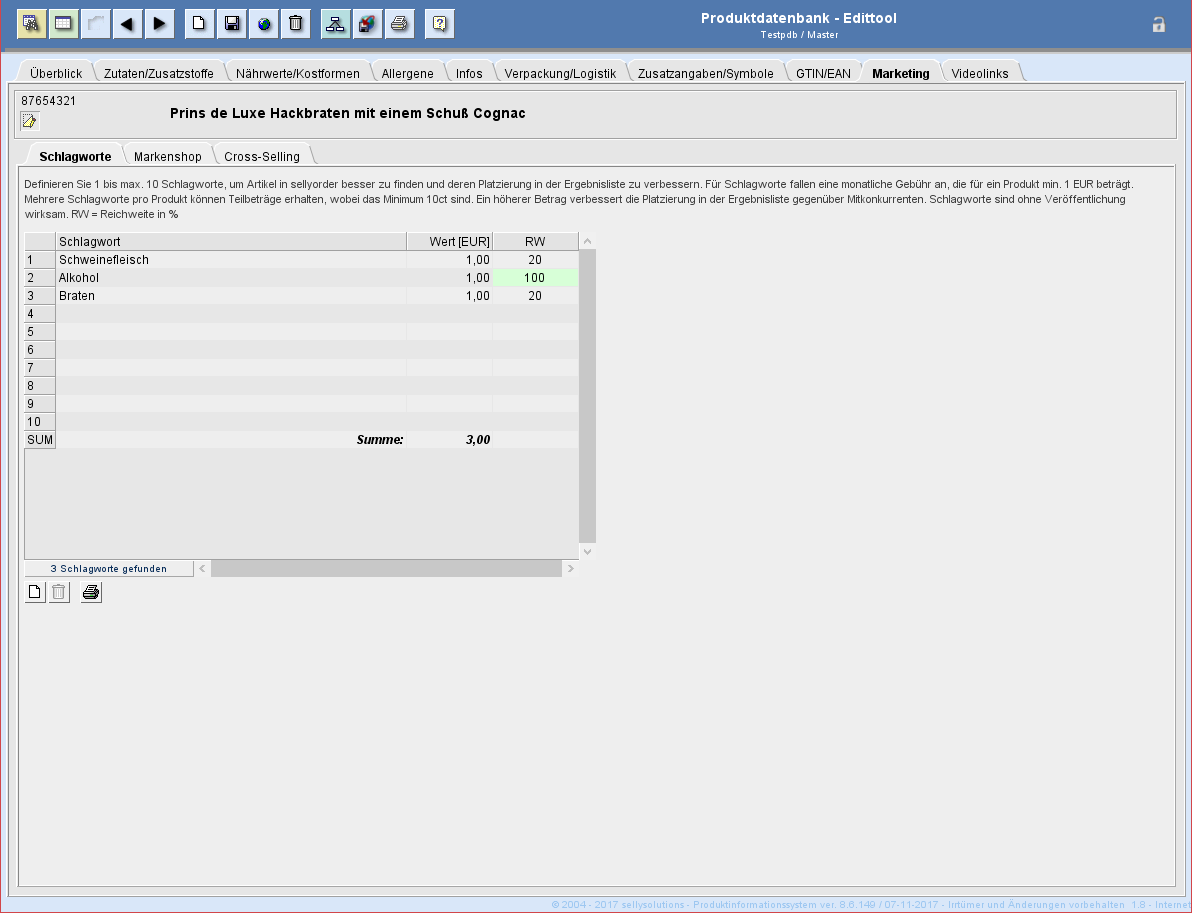Click the '3 Schlagworte gefunden' status label
This screenshot has width=1192, height=913.
point(109,569)
